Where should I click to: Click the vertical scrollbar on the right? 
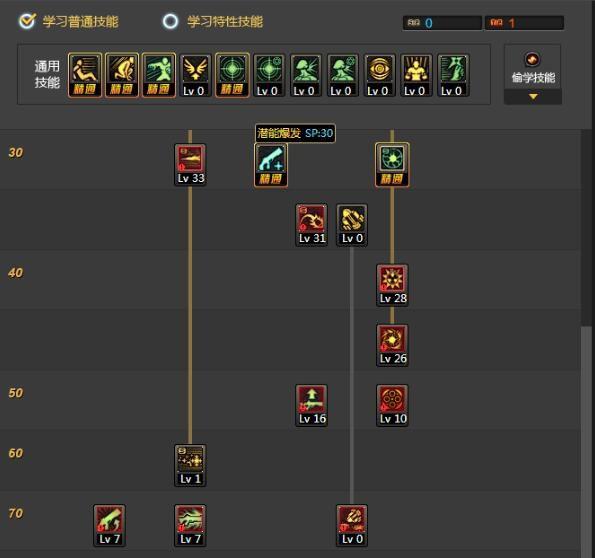(587, 440)
